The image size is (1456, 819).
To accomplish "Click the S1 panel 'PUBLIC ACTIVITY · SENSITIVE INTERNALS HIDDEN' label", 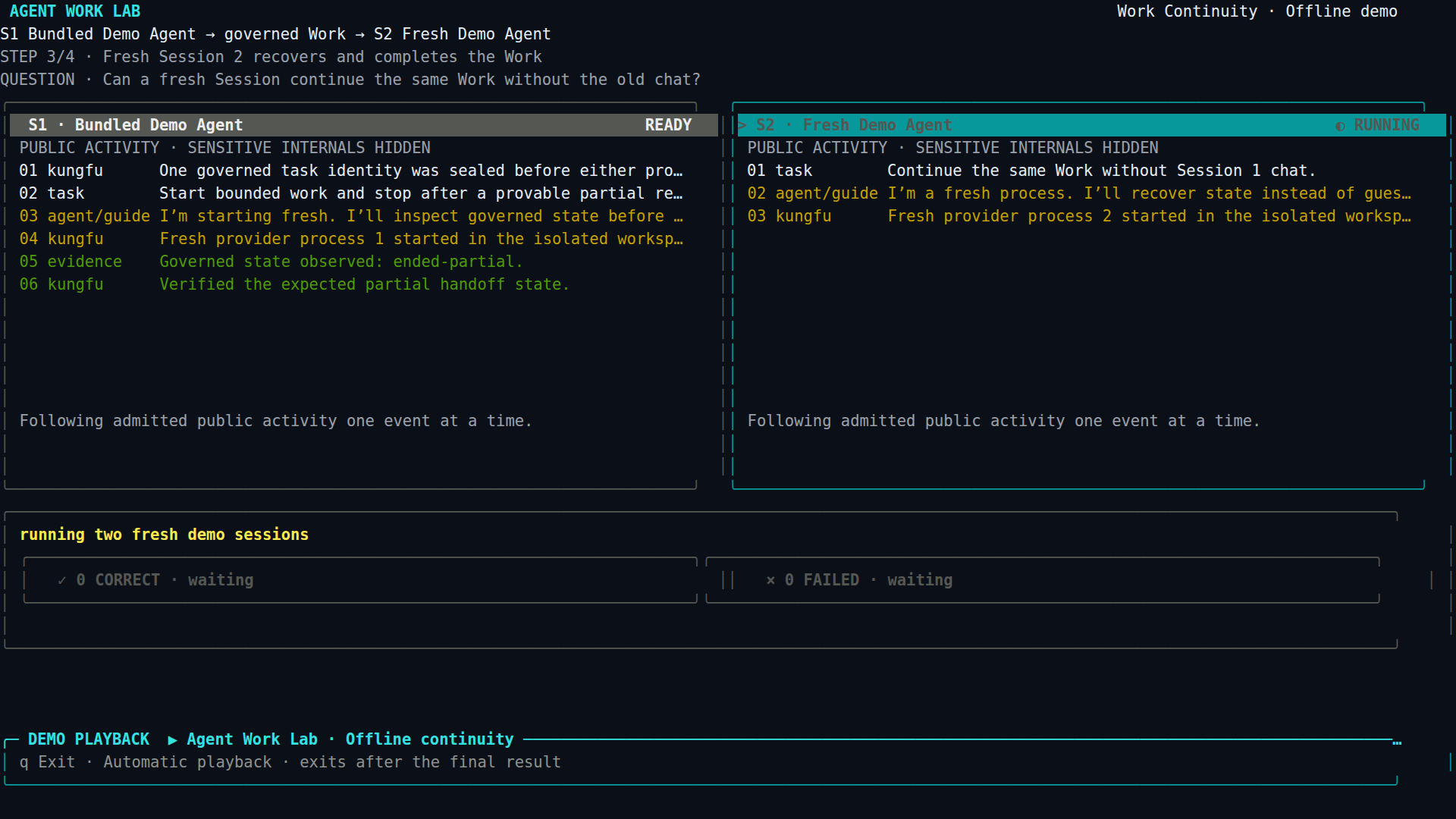I will pyautogui.click(x=225, y=148).
